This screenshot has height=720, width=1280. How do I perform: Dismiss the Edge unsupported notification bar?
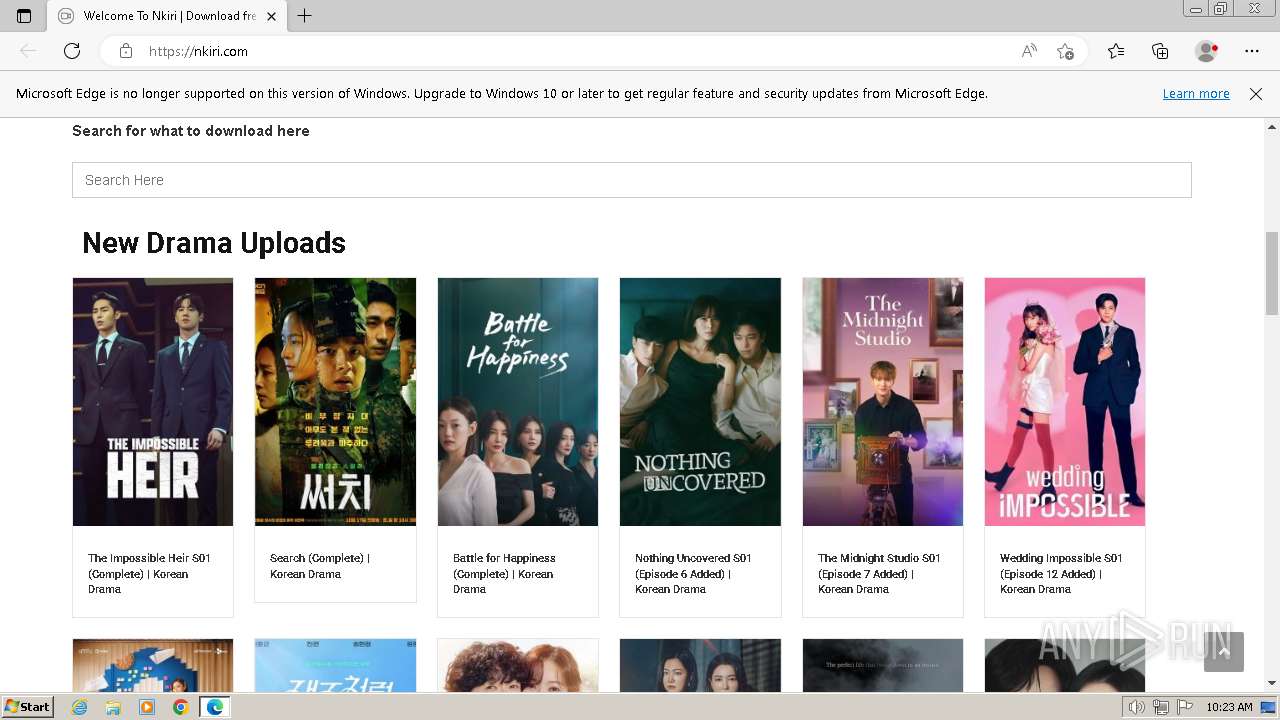[x=1256, y=94]
